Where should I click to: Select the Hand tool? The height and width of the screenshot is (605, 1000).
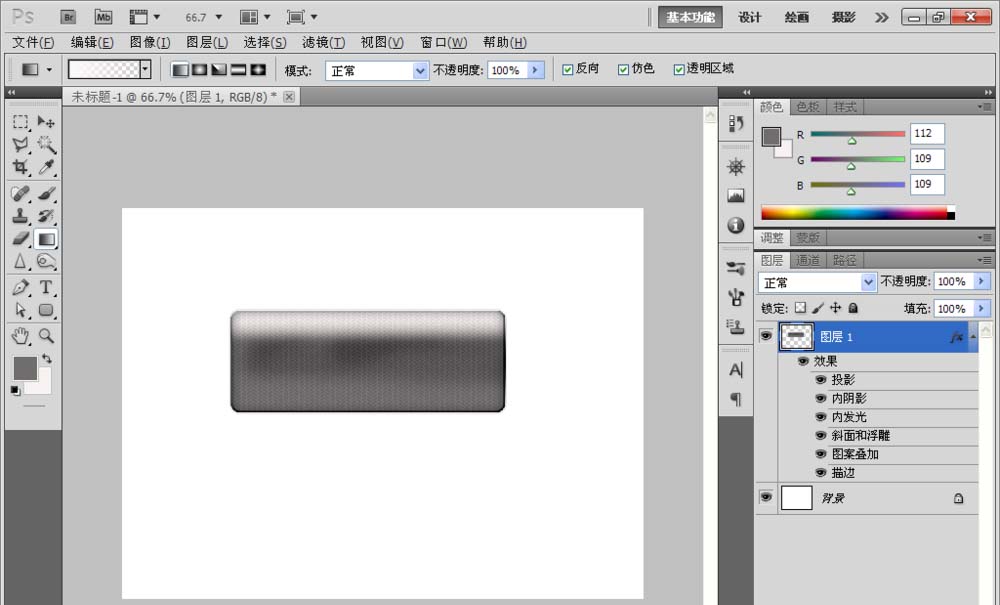pos(20,336)
